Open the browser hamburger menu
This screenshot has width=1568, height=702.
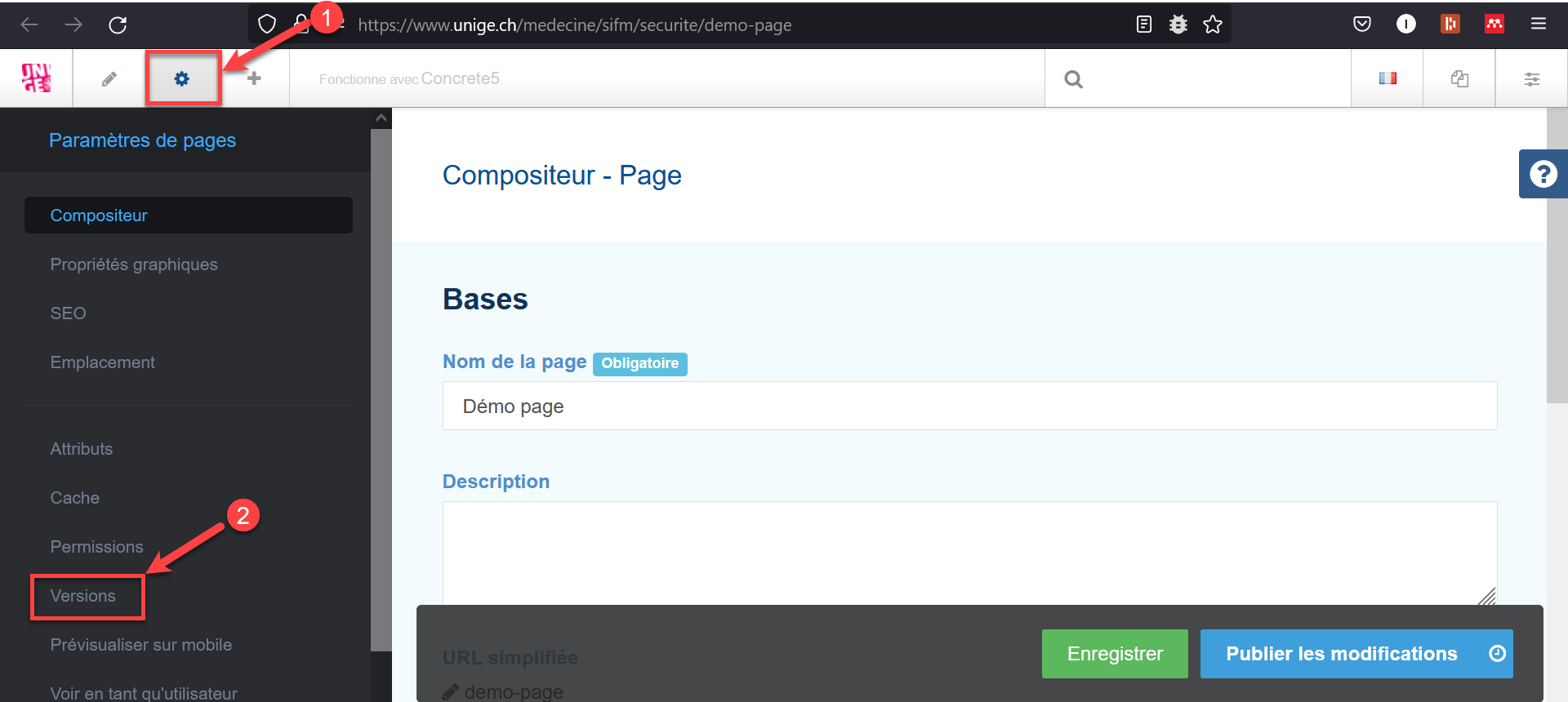[x=1538, y=24]
